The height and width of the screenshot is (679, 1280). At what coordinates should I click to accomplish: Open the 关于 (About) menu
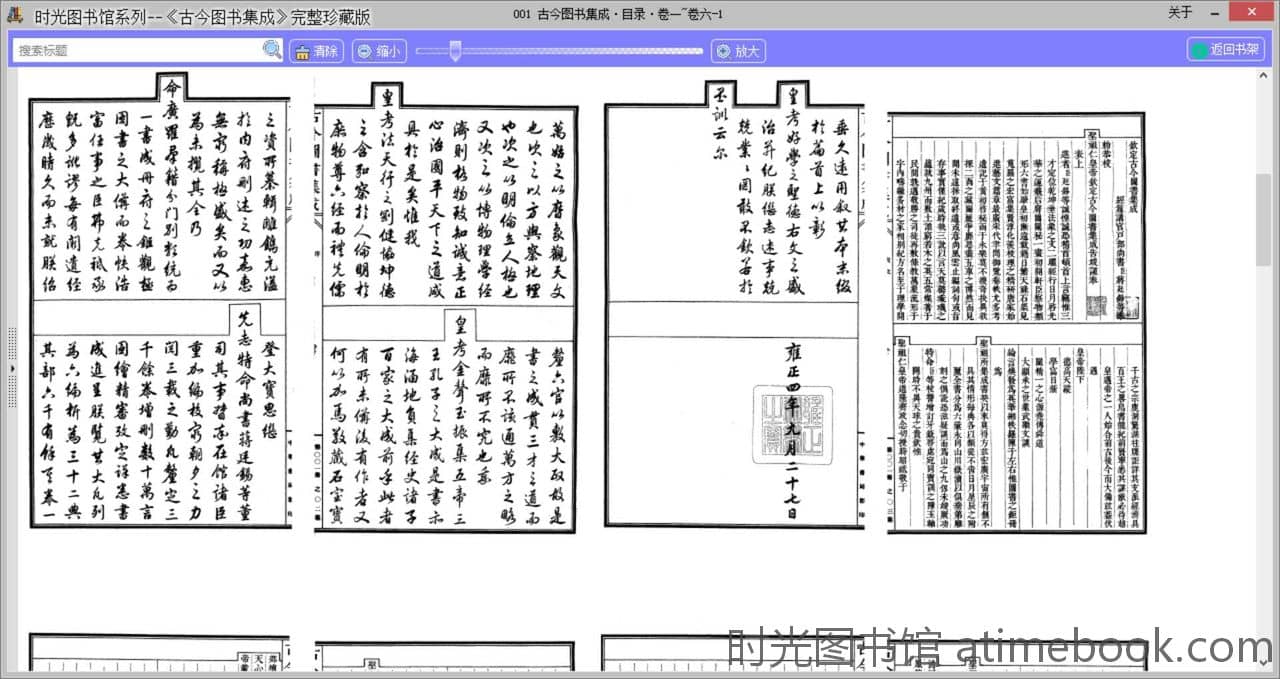pyautogui.click(x=1180, y=13)
